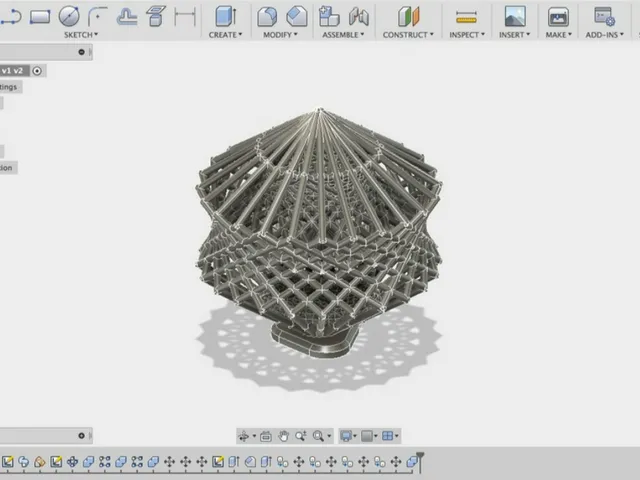640x480 pixels.
Task: Click the Extrude icon above CREATE
Action: coord(226,16)
